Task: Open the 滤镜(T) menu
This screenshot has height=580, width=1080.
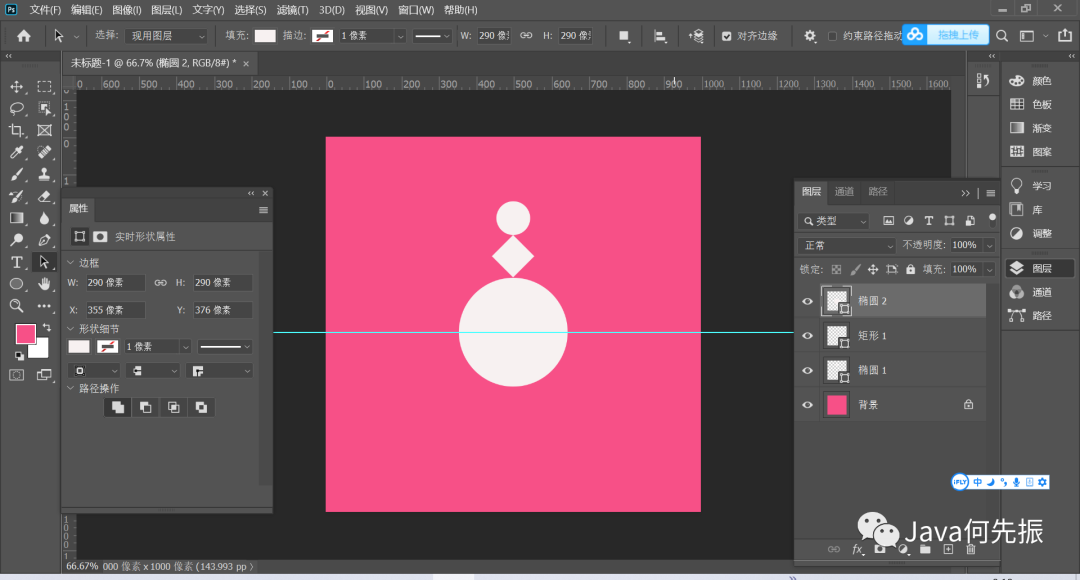Action: 292,10
